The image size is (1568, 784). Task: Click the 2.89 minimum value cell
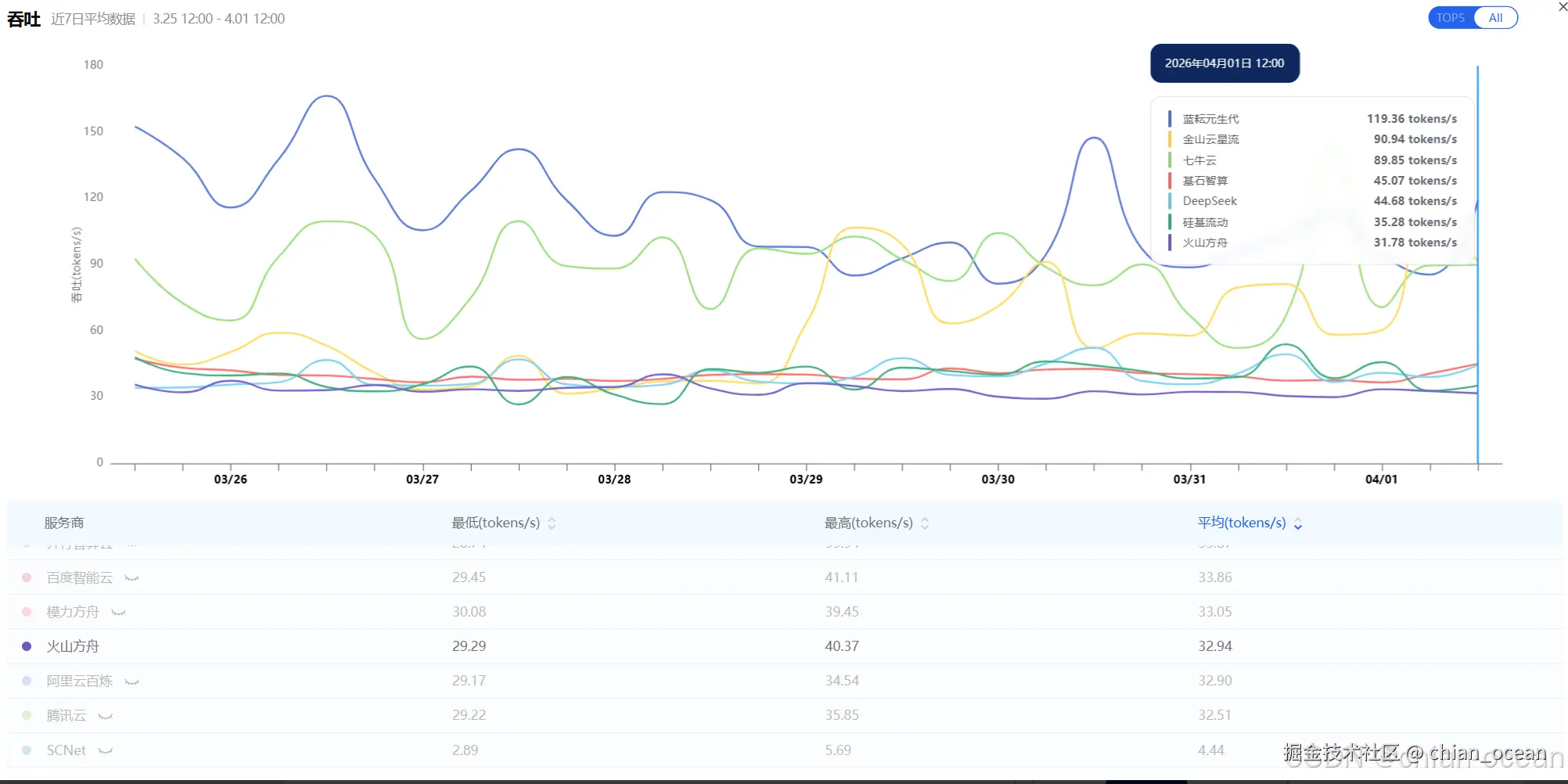coord(465,750)
